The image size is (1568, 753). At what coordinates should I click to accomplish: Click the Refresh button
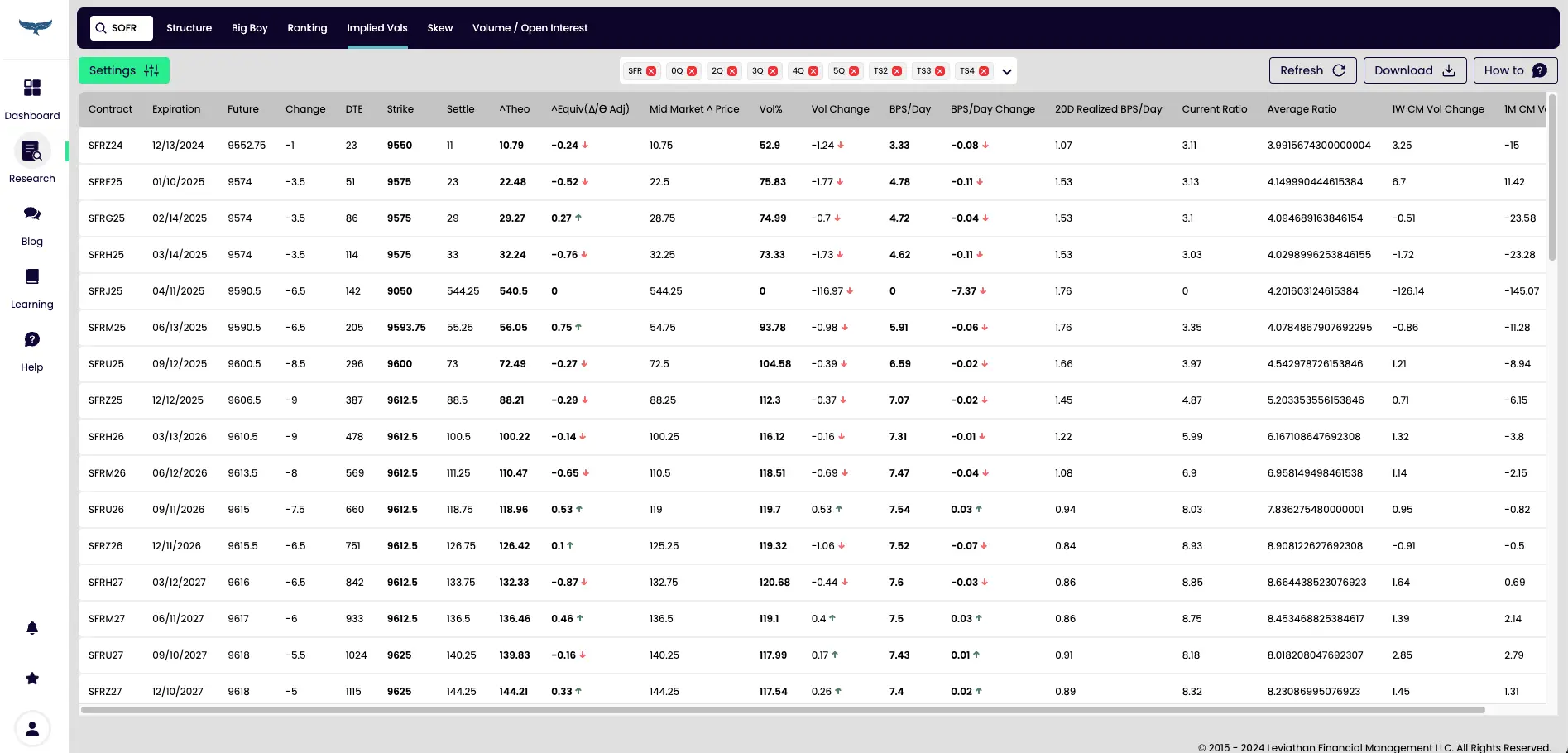tap(1312, 70)
